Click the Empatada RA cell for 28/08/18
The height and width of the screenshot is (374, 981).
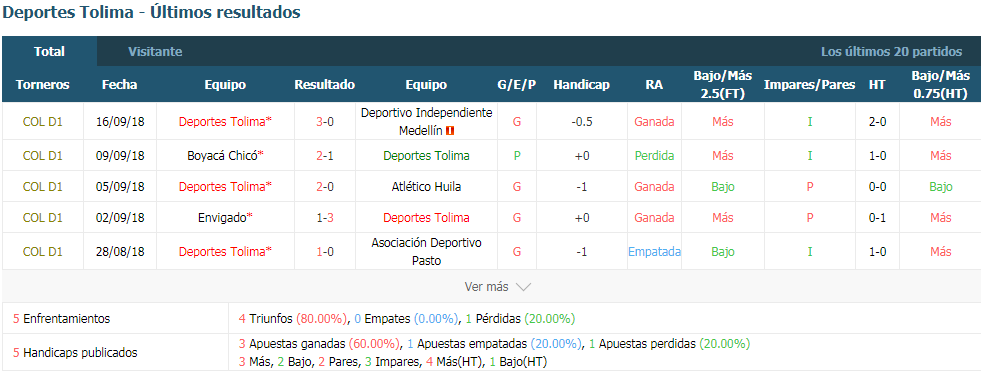tap(654, 251)
